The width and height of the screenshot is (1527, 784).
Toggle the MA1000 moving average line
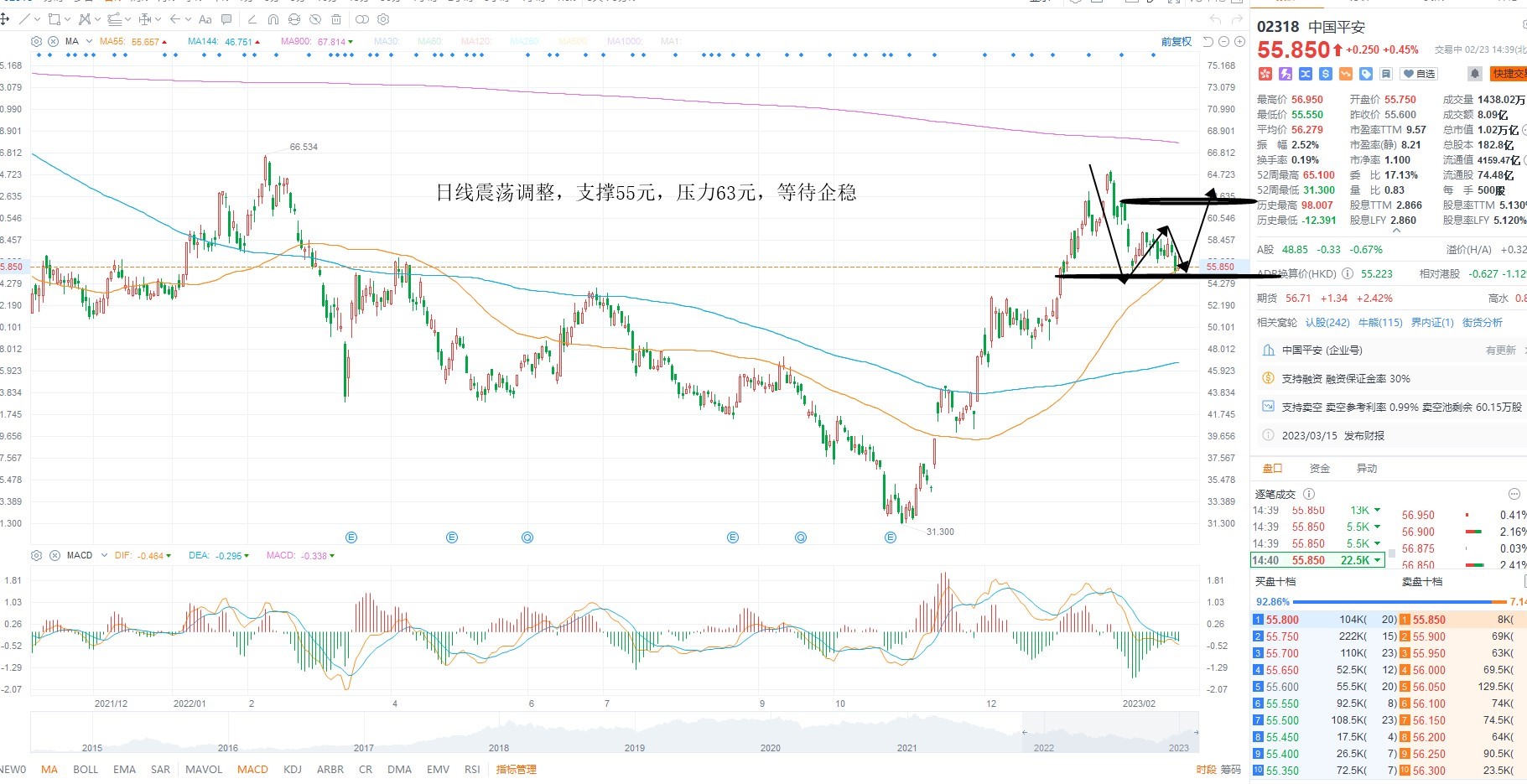pyautogui.click(x=626, y=41)
